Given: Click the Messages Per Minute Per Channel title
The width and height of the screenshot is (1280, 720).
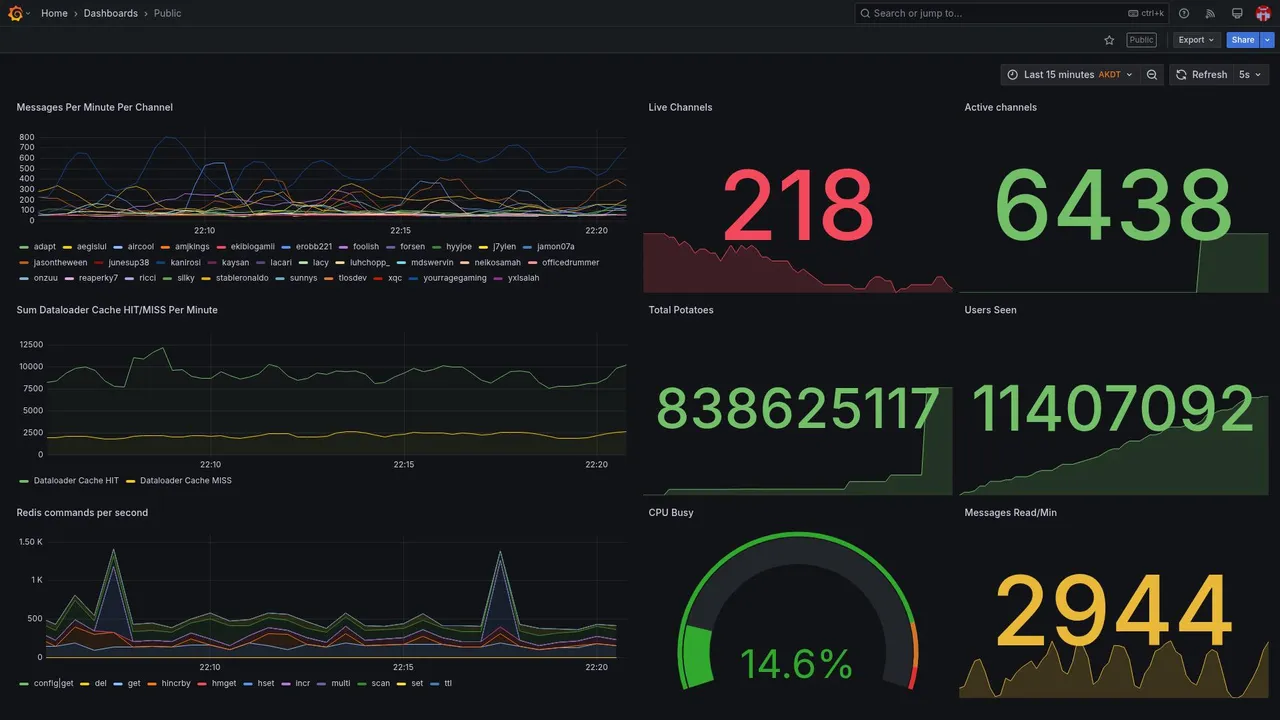Looking at the screenshot, I should (95, 107).
